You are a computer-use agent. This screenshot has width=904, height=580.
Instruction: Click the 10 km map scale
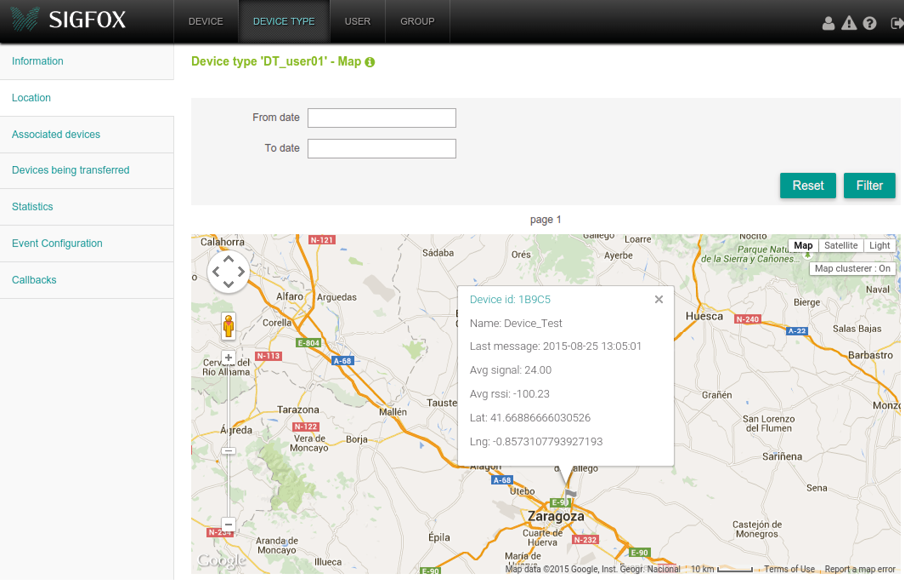click(722, 569)
